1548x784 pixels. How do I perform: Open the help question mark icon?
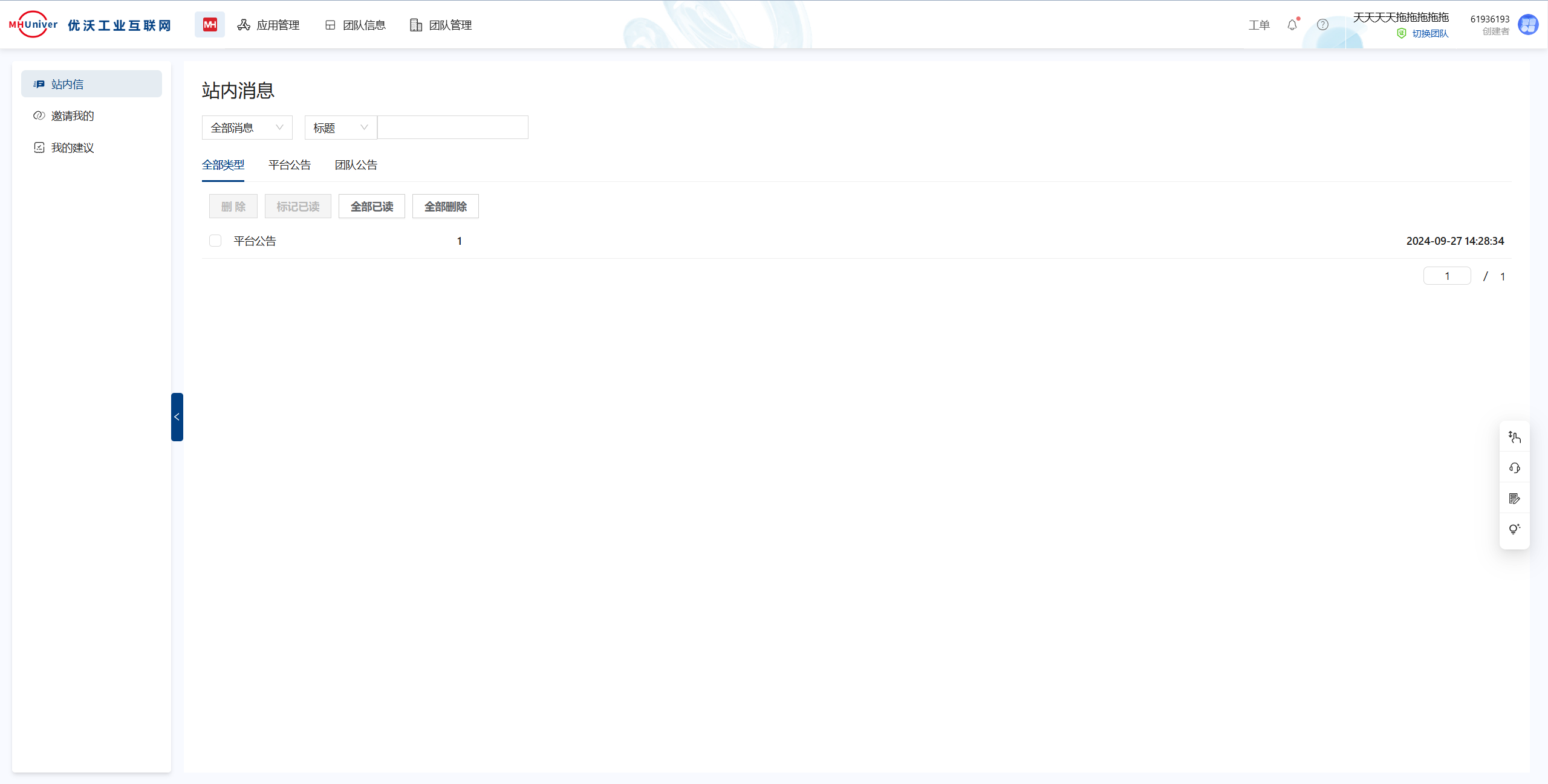[1322, 25]
